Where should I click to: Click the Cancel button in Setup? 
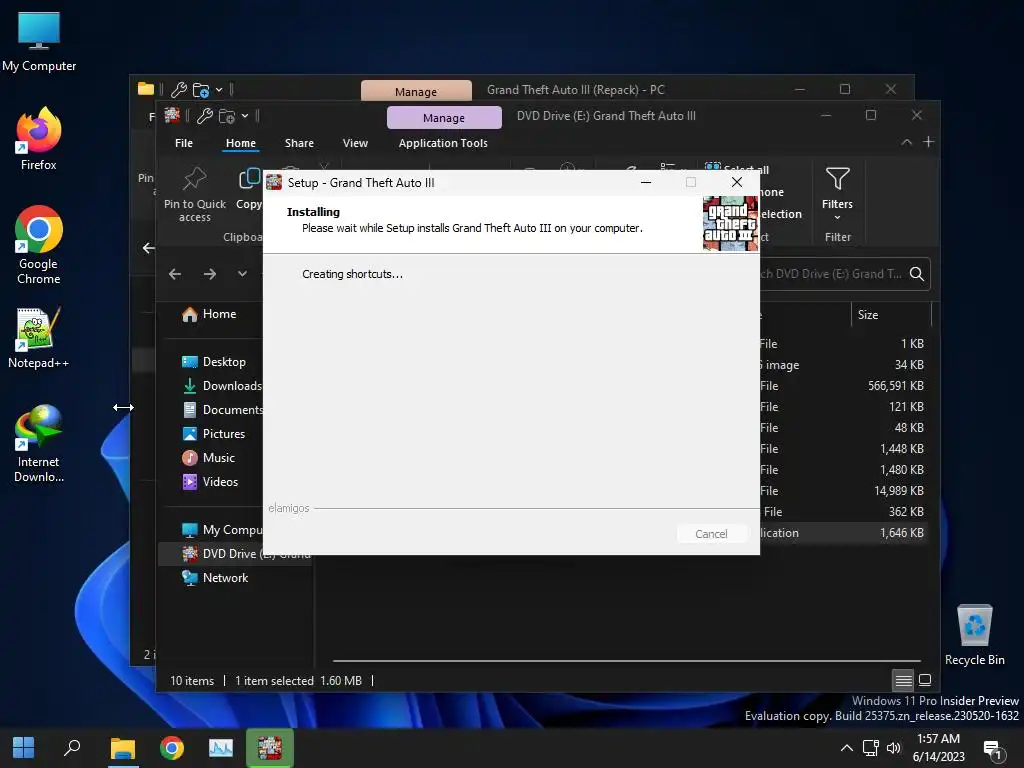(711, 534)
